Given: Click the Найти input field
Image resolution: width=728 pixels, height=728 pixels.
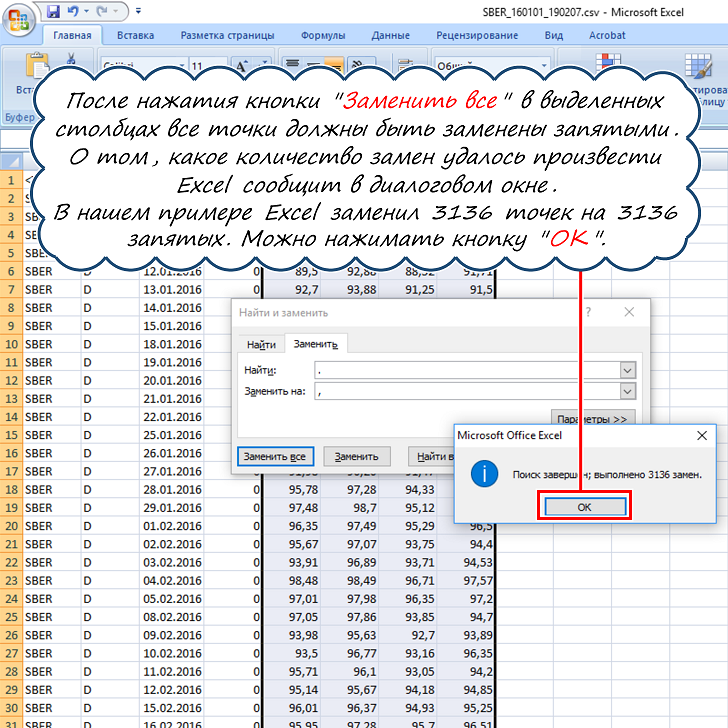Looking at the screenshot, I should click(x=467, y=370).
